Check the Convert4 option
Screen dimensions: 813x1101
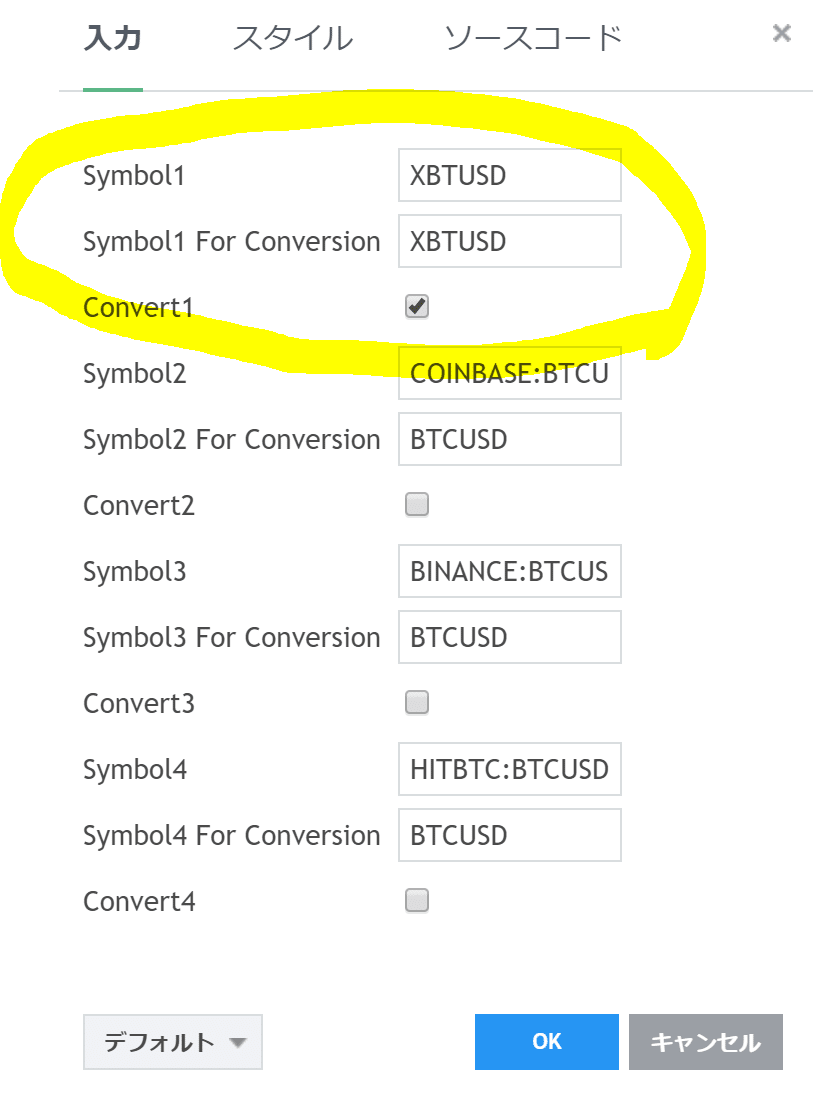(417, 901)
